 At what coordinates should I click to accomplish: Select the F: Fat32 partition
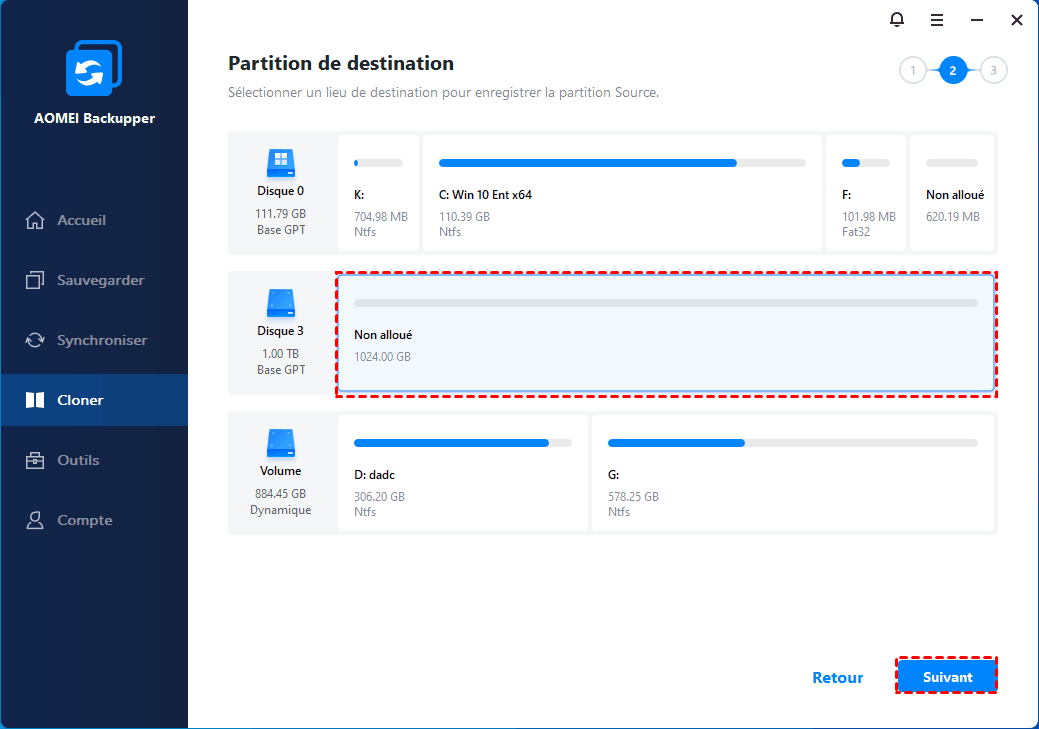click(865, 193)
